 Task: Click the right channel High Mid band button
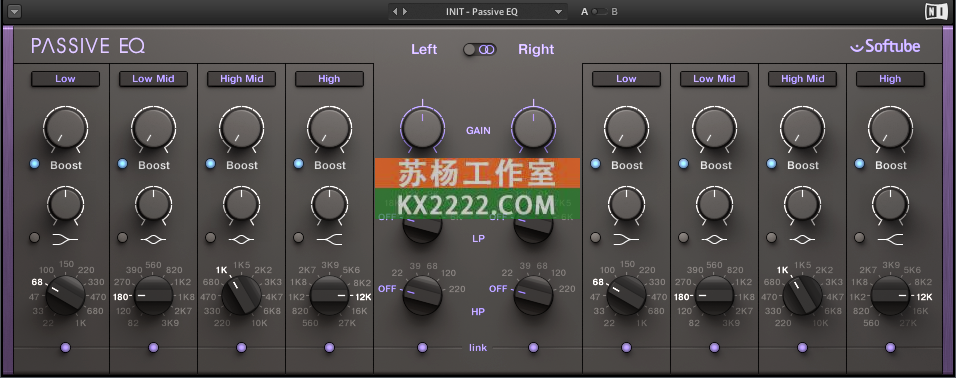point(802,79)
